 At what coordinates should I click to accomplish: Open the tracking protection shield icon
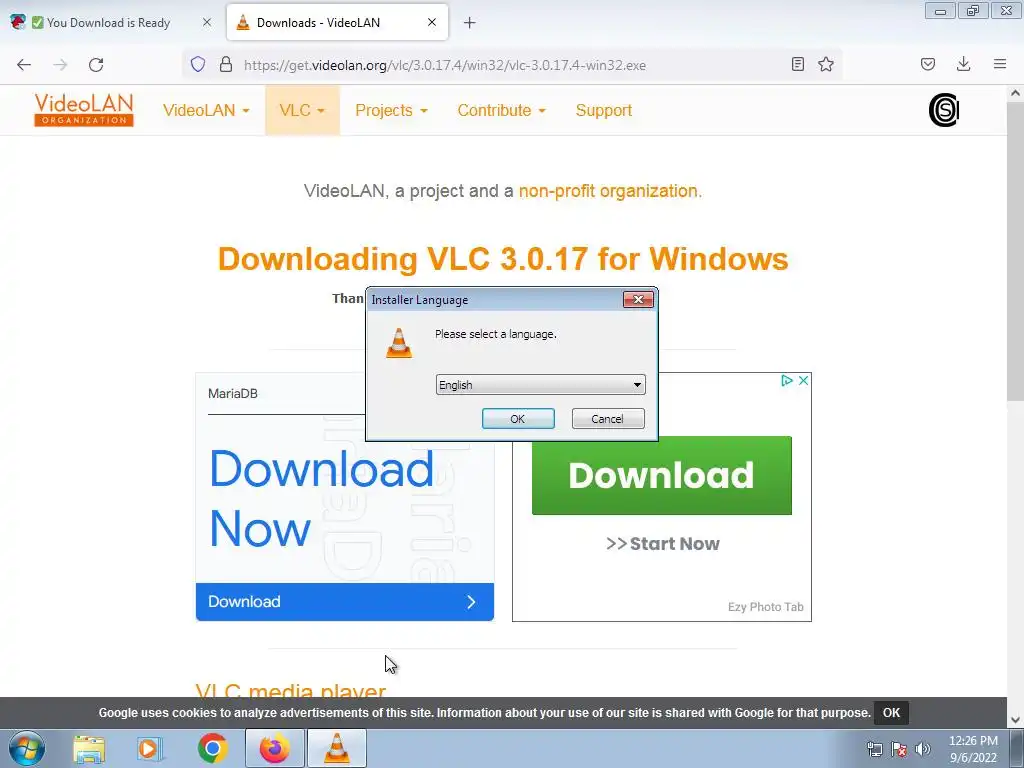click(198, 65)
